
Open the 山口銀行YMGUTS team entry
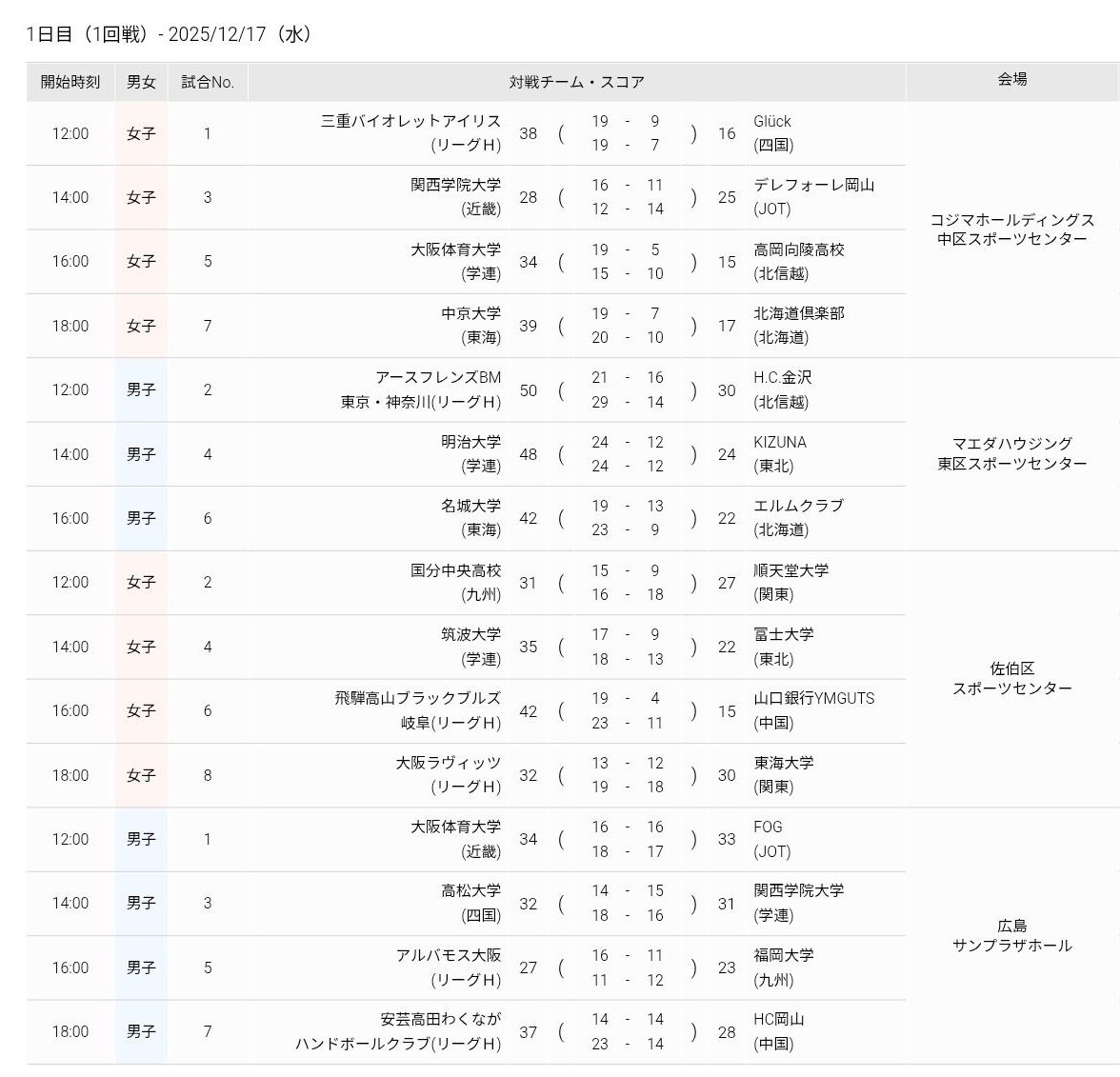[813, 698]
